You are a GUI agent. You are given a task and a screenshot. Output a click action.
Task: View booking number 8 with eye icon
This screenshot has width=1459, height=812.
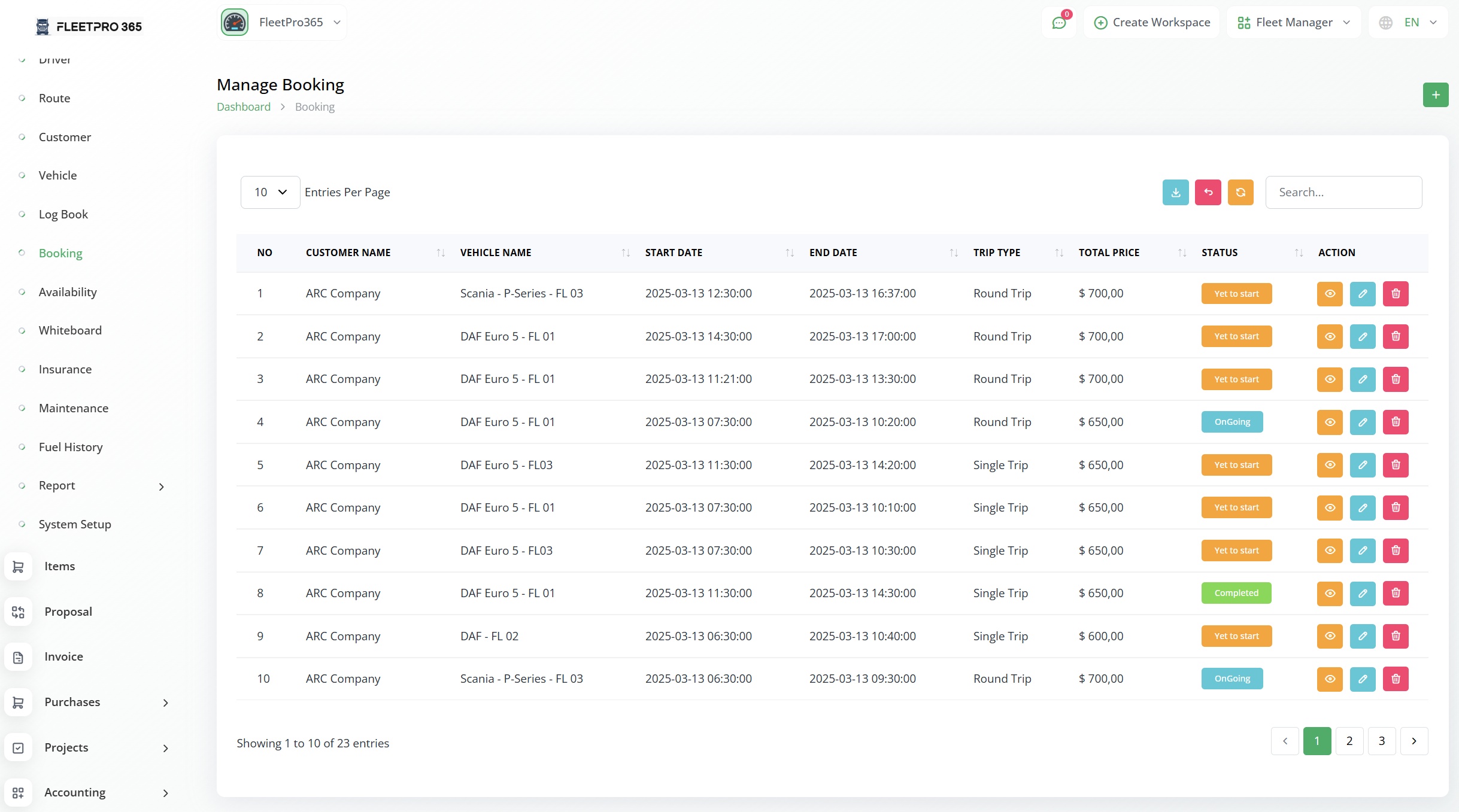coord(1329,593)
